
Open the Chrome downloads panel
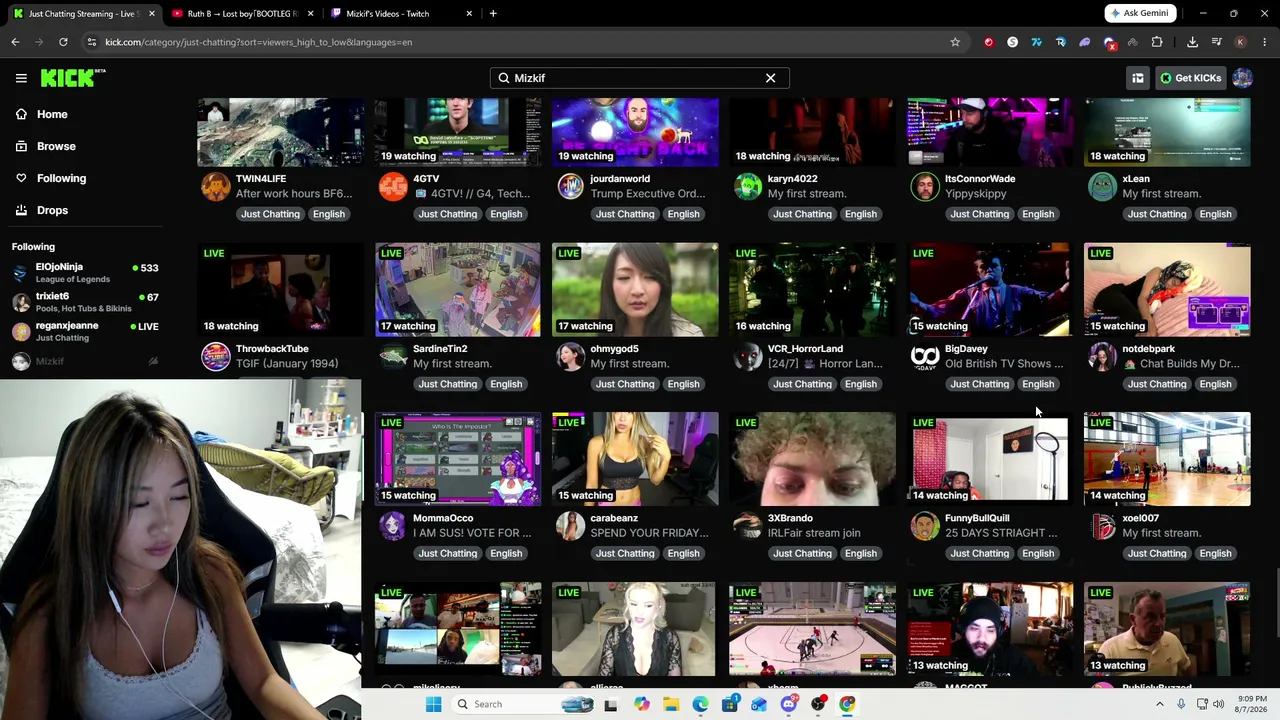pos(1192,42)
